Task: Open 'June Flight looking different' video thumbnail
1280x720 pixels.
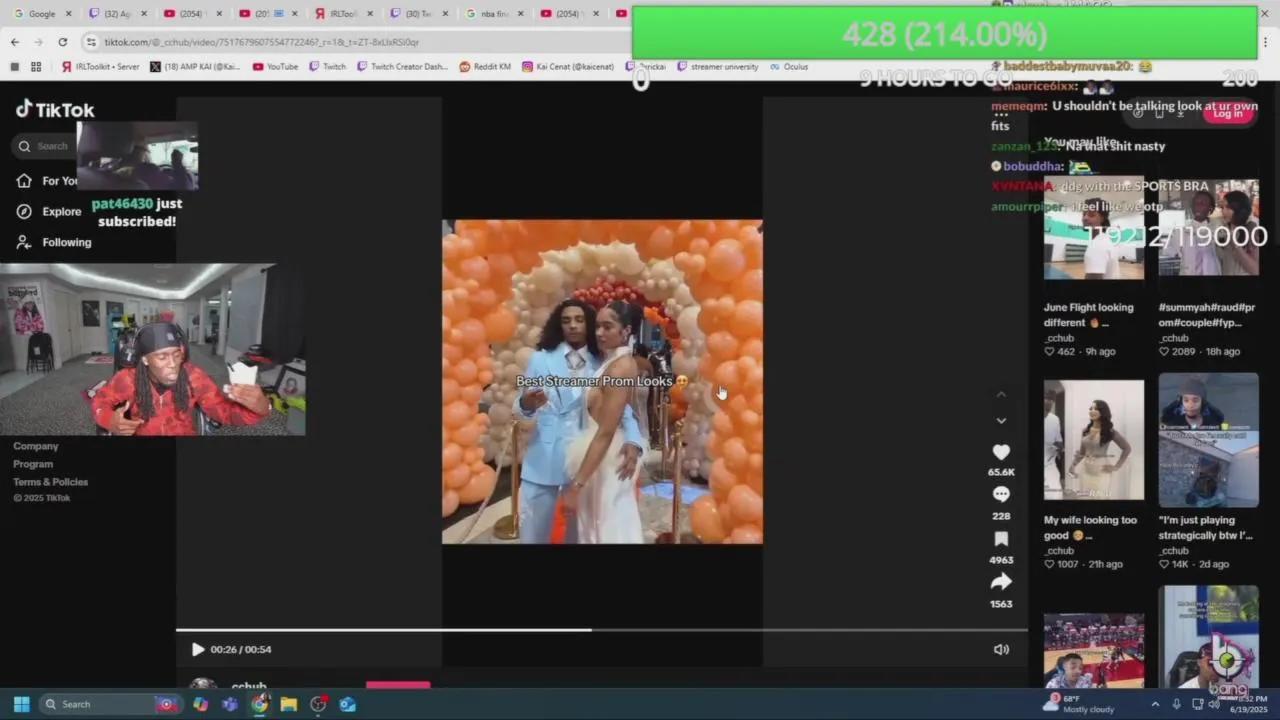Action: click(1094, 230)
